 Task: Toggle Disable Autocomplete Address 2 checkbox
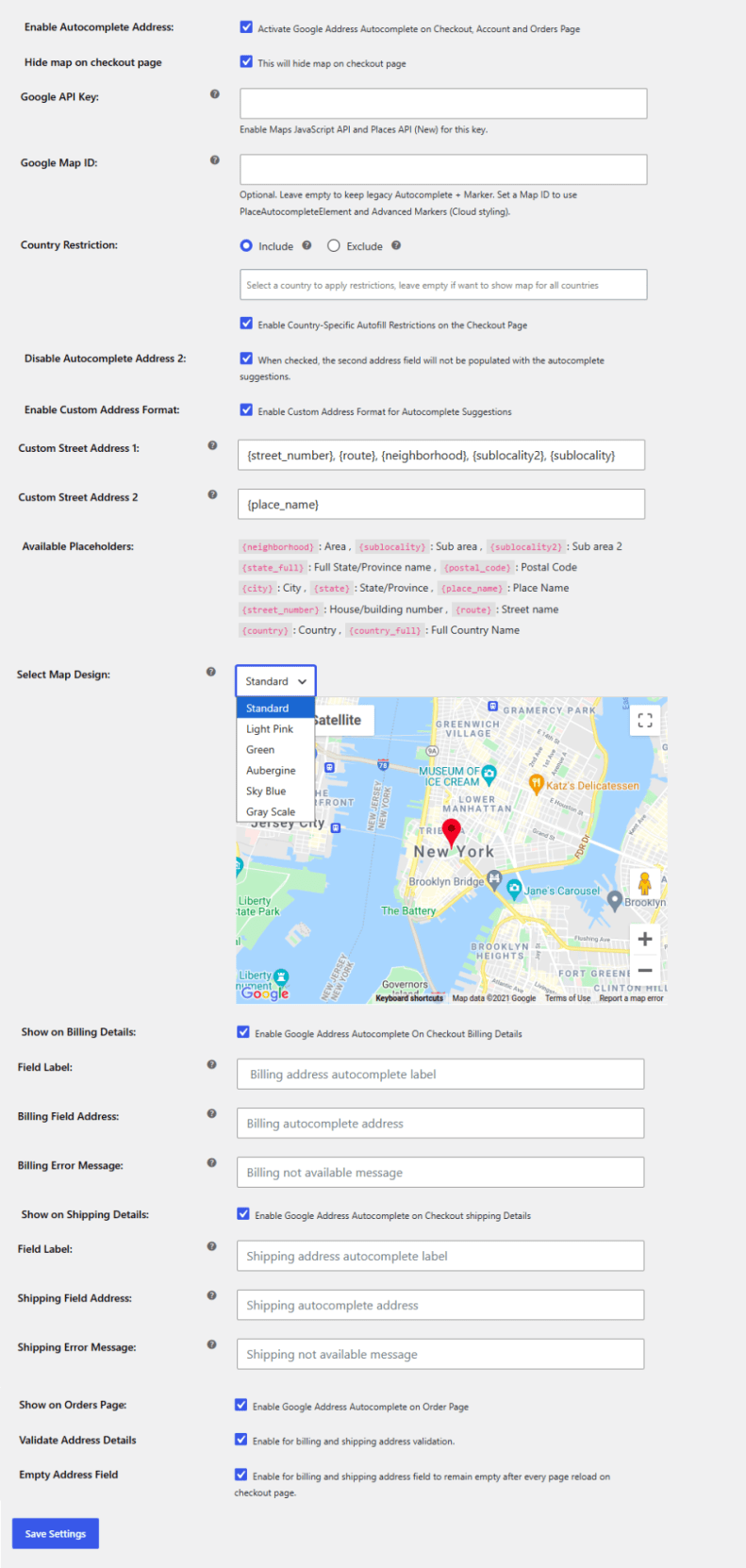tap(246, 359)
